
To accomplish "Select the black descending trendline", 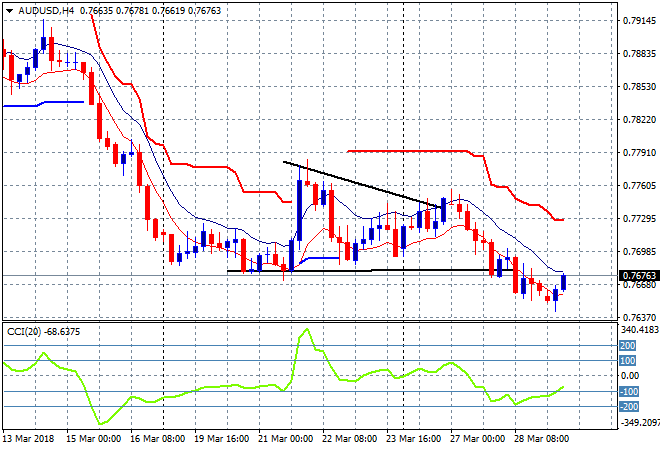I will (360, 184).
